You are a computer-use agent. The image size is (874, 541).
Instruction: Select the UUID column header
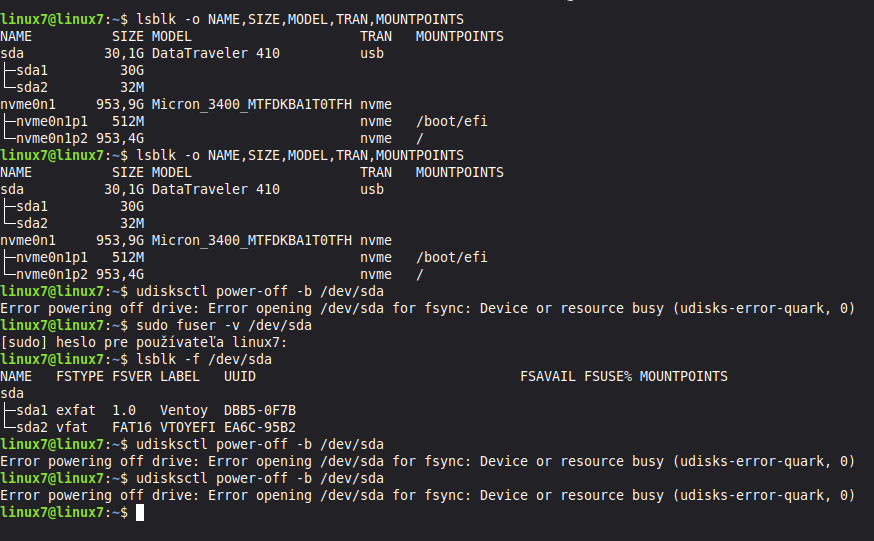click(240, 377)
